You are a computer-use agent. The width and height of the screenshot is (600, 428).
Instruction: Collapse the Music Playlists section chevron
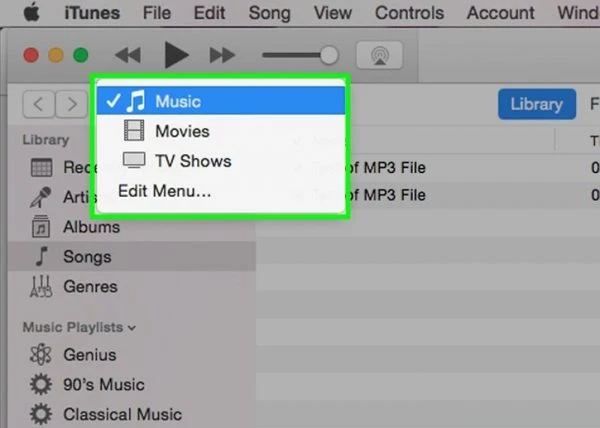tap(132, 328)
